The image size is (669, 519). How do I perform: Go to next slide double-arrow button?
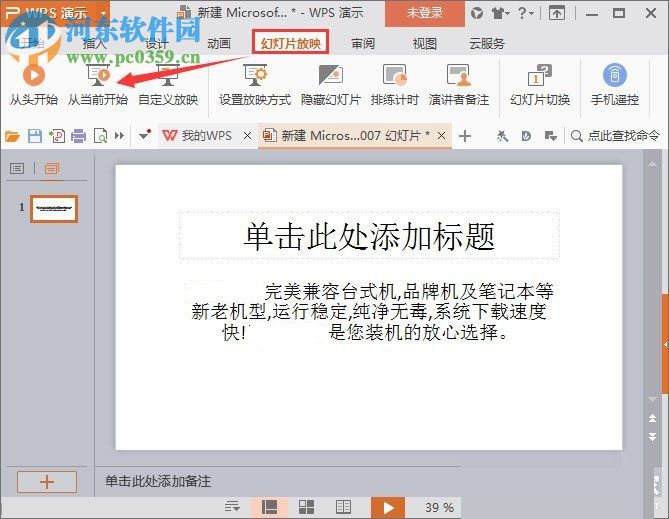pos(652,437)
